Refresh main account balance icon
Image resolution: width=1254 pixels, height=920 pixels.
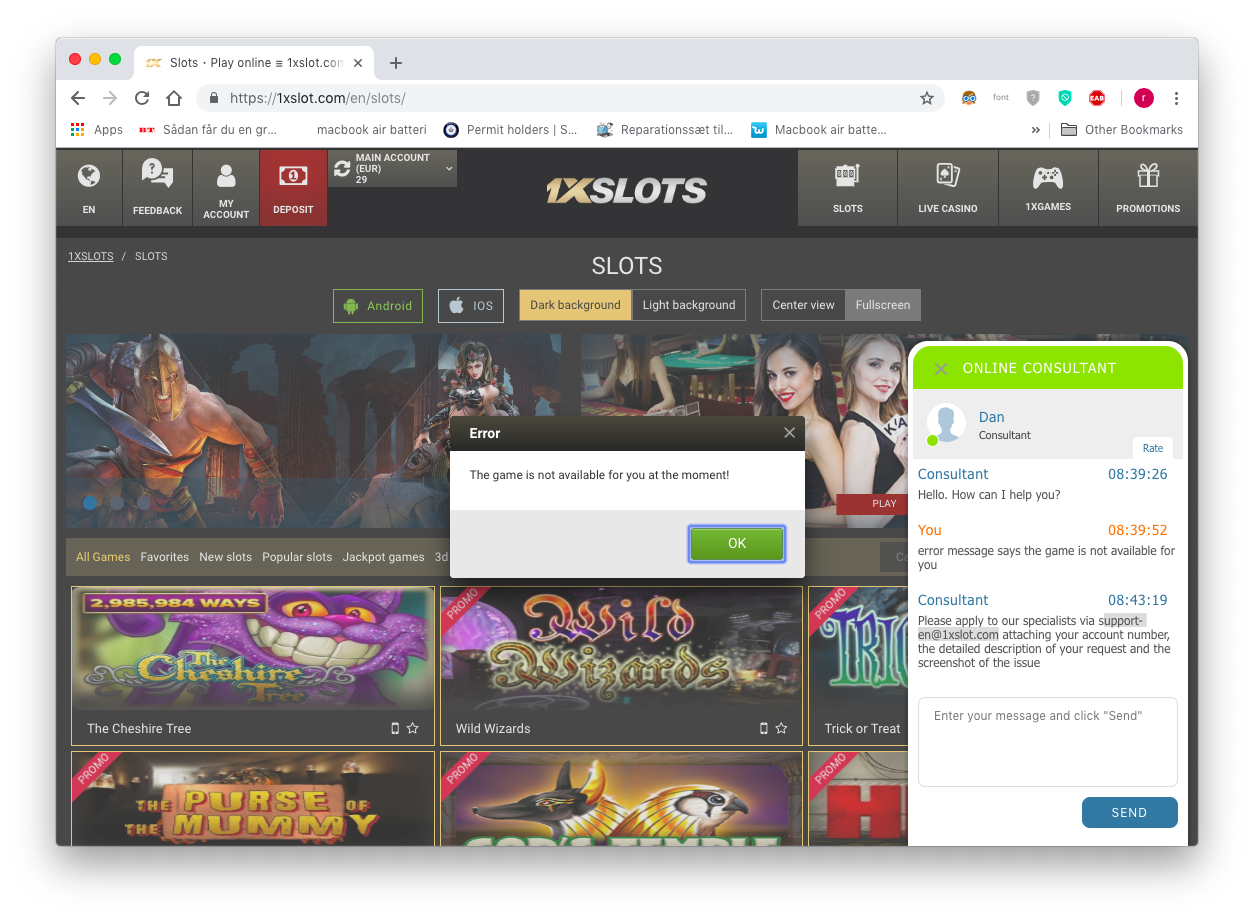tap(342, 169)
